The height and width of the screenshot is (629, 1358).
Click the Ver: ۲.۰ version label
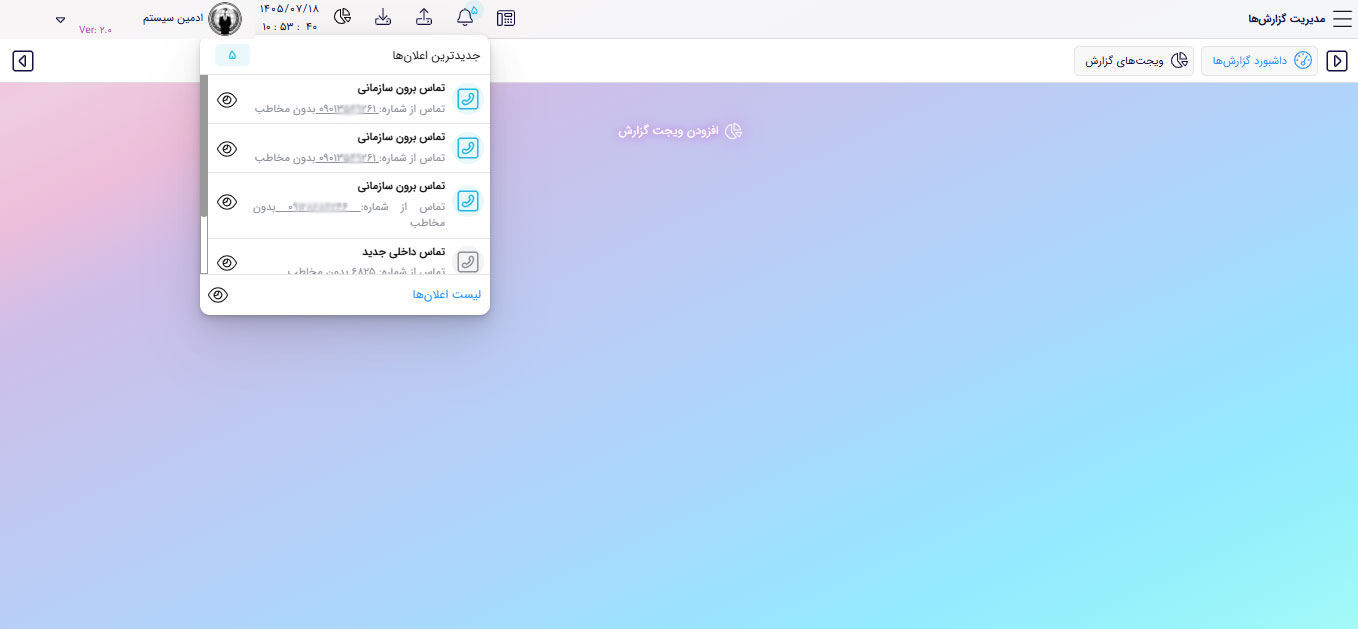tap(95, 30)
